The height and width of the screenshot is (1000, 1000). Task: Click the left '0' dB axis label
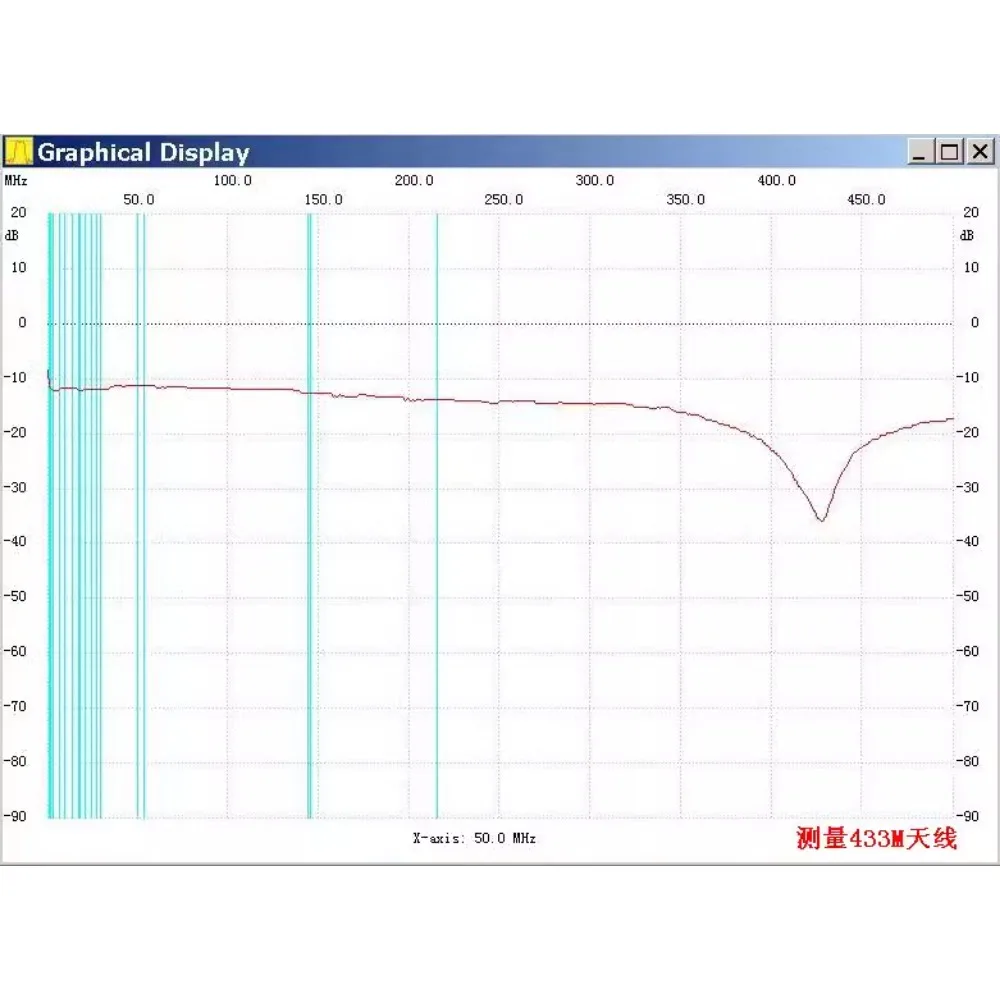(x=22, y=323)
